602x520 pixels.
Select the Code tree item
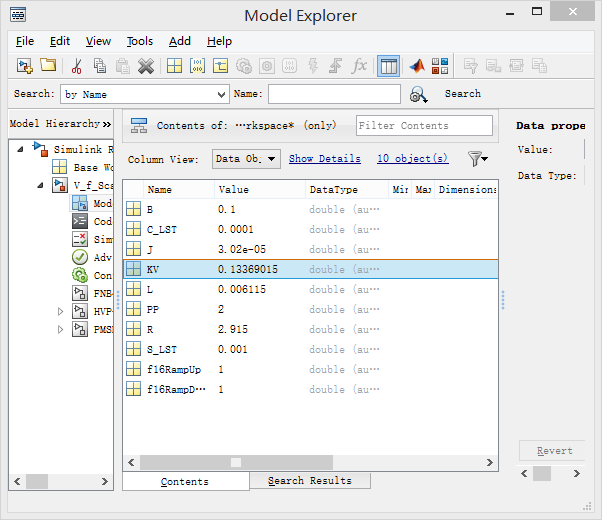[92, 221]
